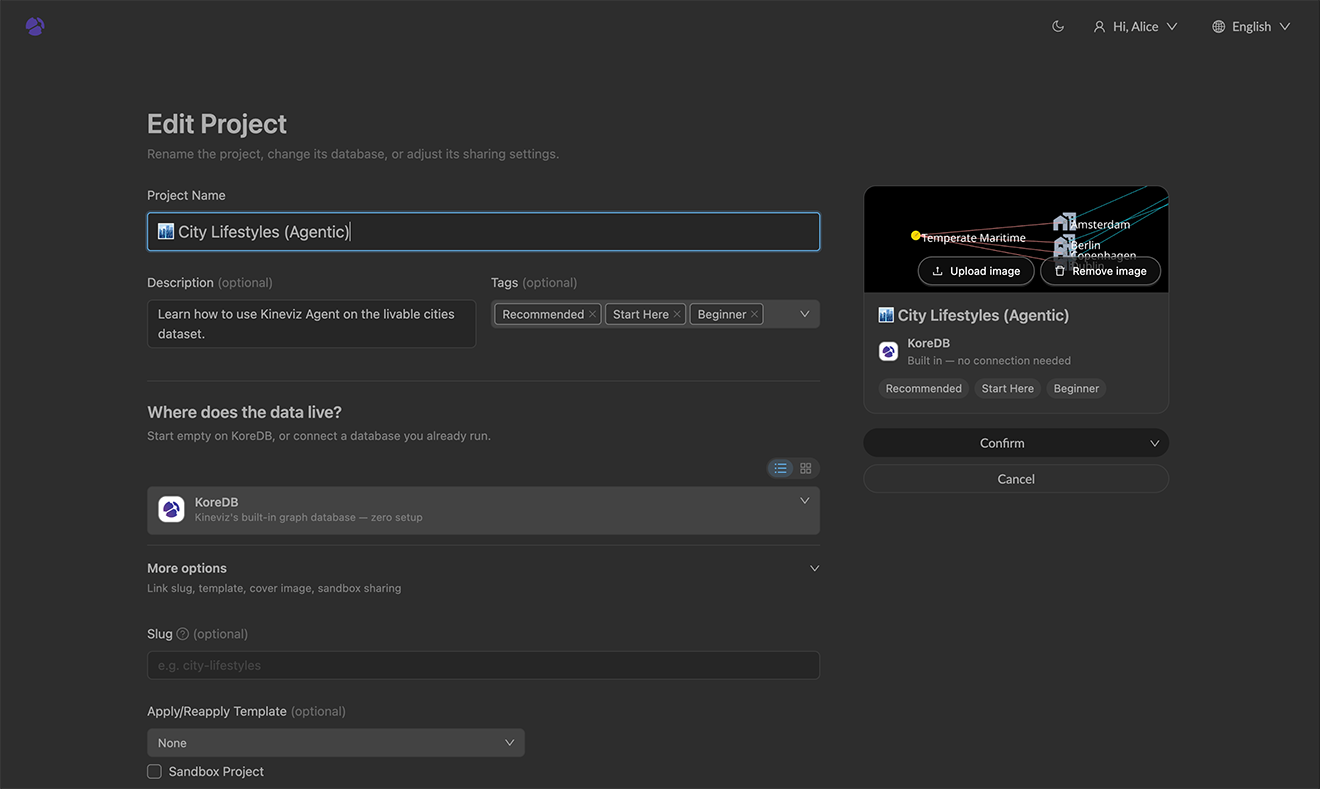Click the Cancel button
1320x789 pixels.
click(1016, 479)
